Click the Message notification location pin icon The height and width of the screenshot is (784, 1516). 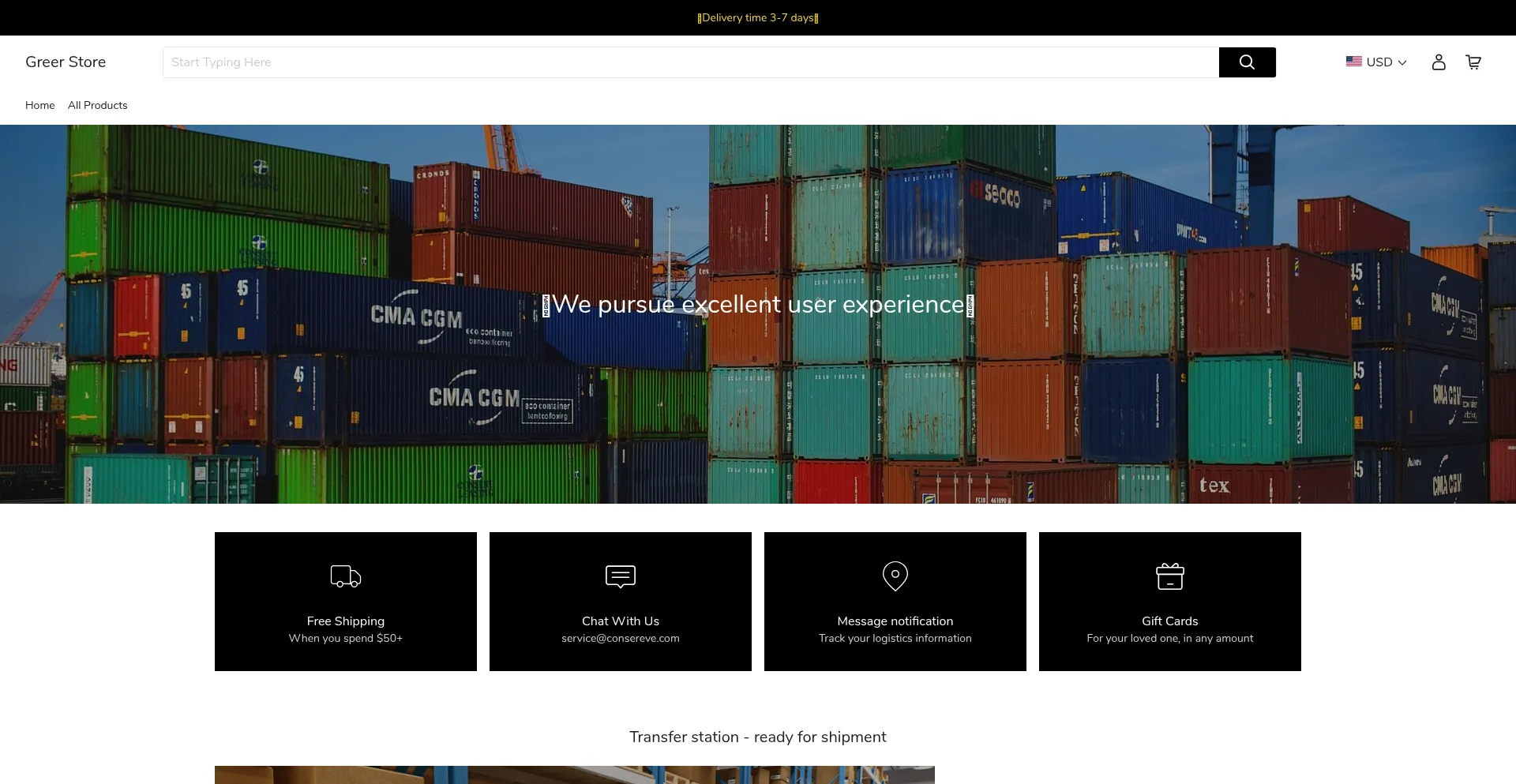click(x=895, y=576)
